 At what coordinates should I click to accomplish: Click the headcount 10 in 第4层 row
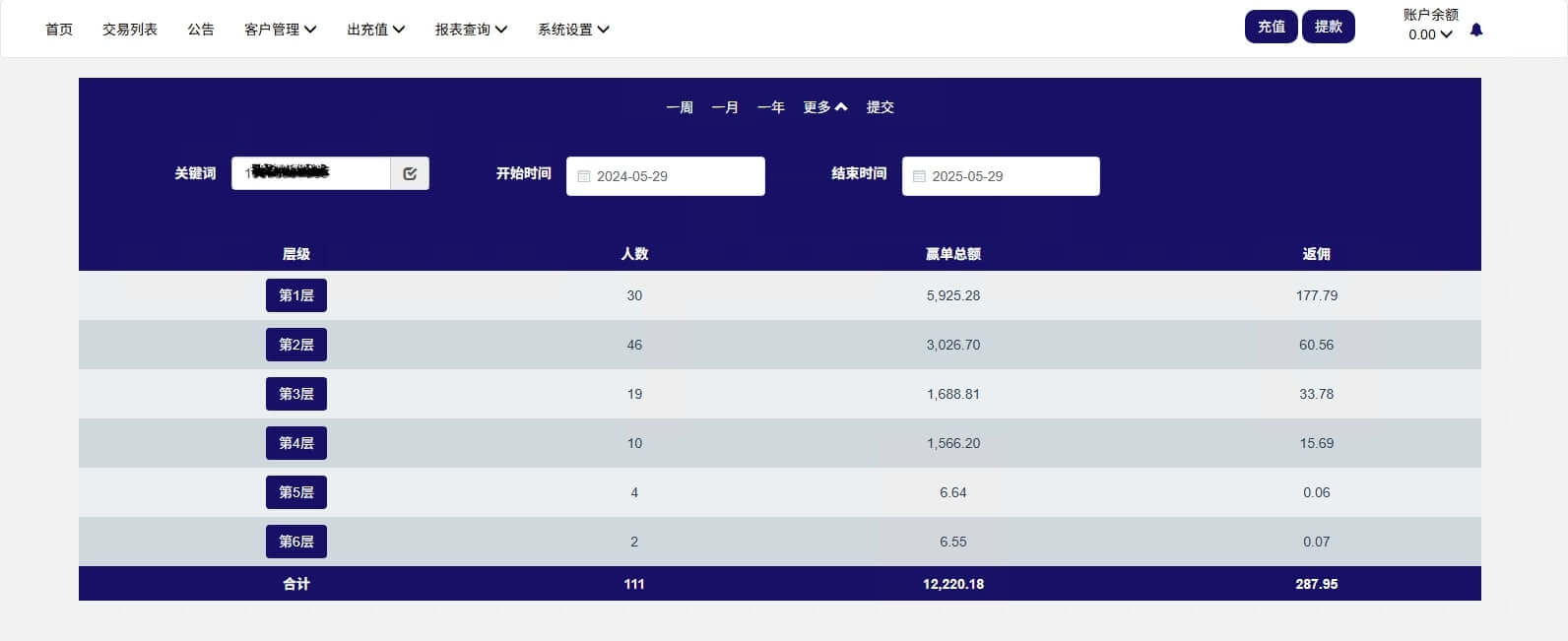coord(634,443)
